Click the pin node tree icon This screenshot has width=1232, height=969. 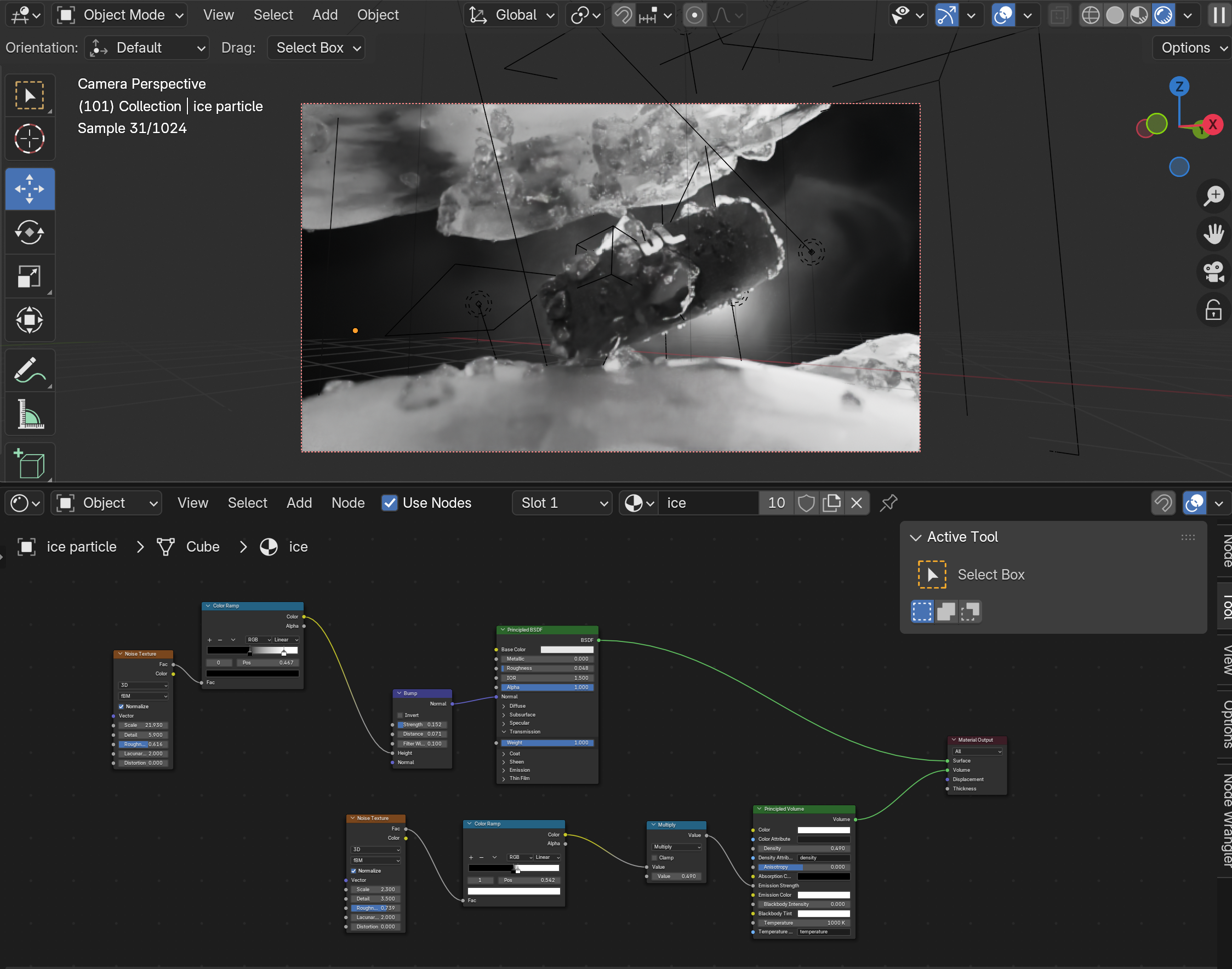coord(888,503)
